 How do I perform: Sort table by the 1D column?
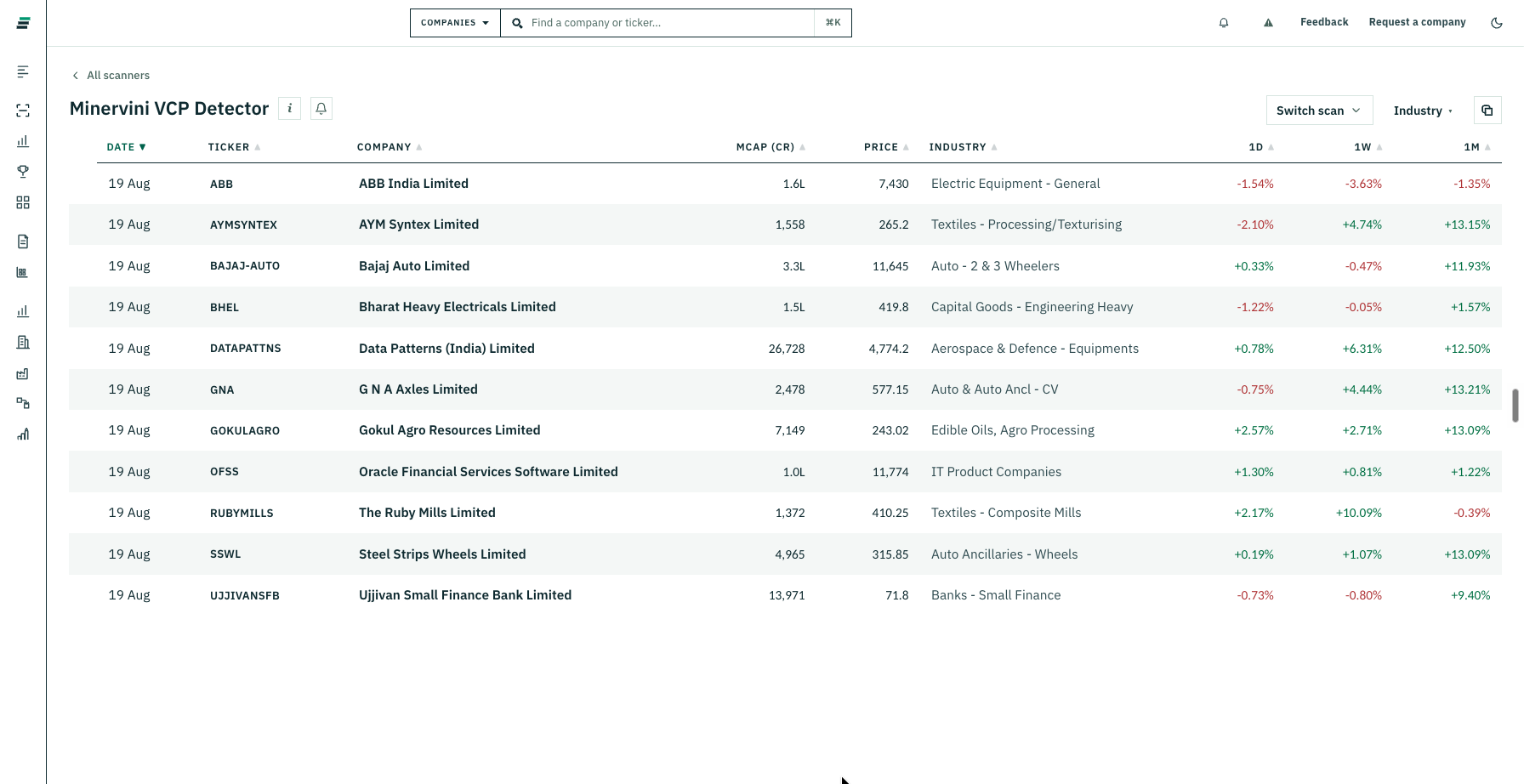click(1261, 147)
